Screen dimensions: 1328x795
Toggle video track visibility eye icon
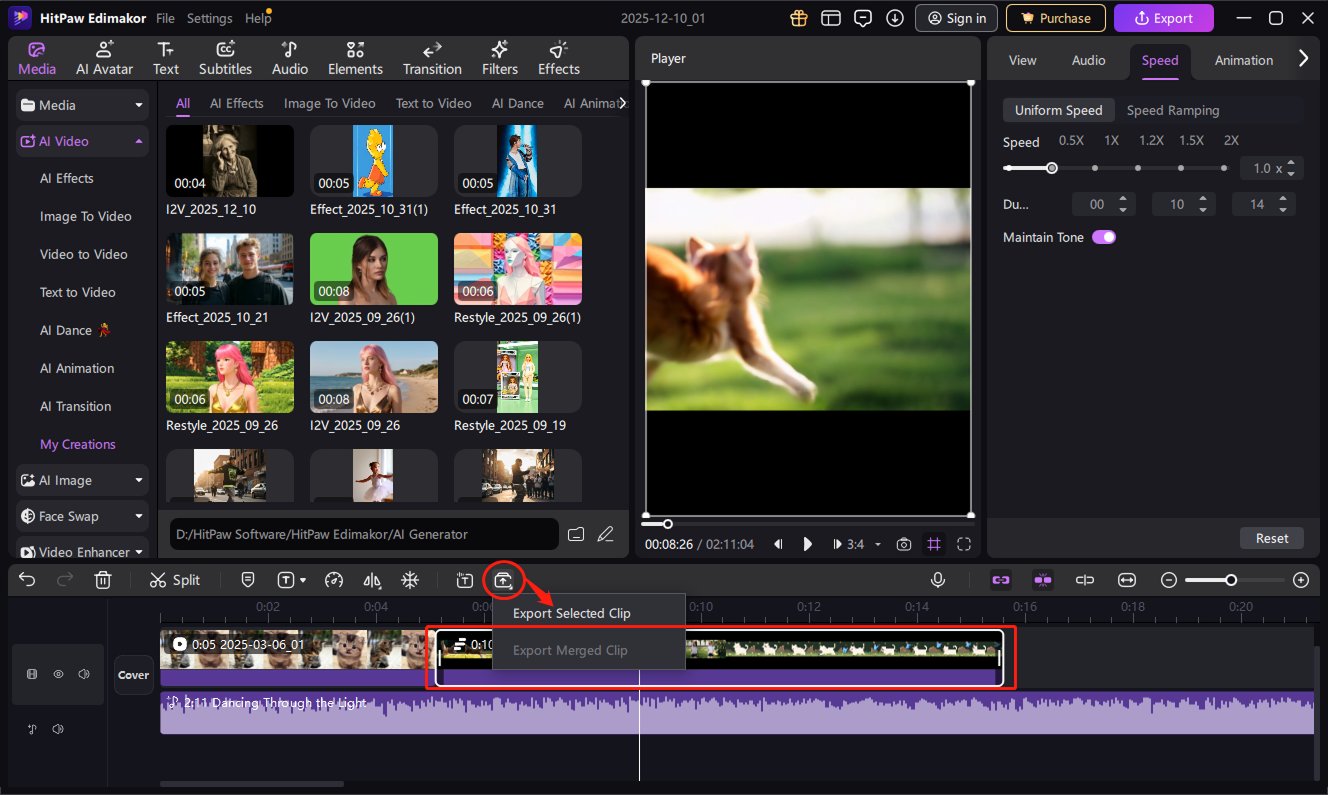click(x=58, y=674)
